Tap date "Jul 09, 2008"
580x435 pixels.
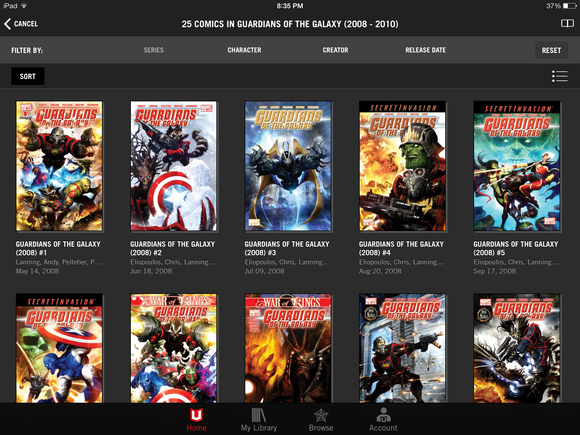(x=264, y=271)
